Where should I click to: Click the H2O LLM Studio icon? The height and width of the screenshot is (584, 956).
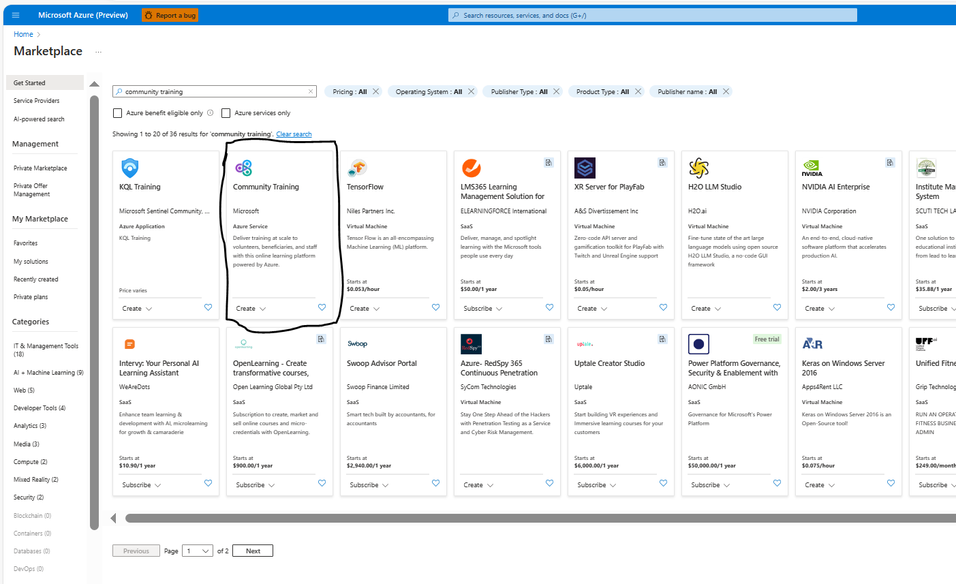pos(699,168)
